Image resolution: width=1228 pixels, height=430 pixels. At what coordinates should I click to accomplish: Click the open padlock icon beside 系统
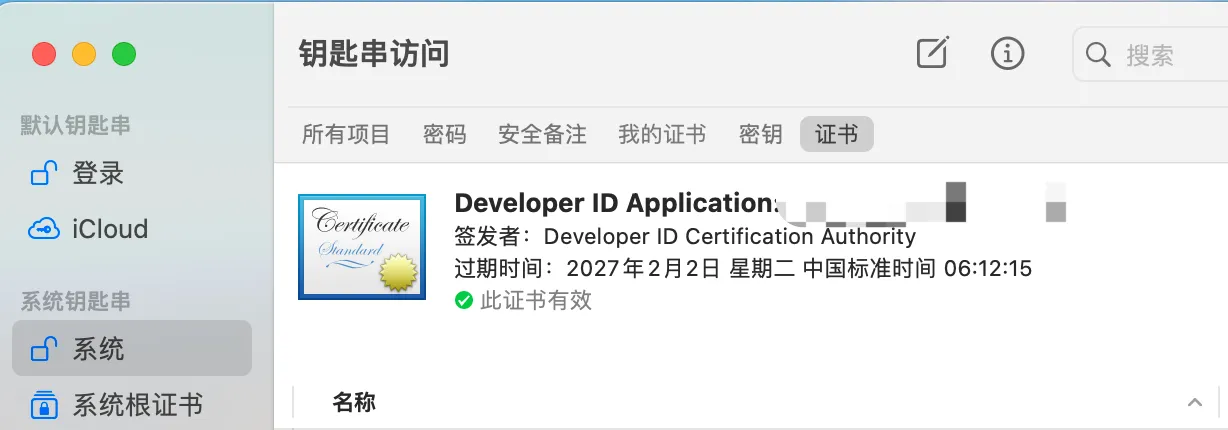coord(43,349)
